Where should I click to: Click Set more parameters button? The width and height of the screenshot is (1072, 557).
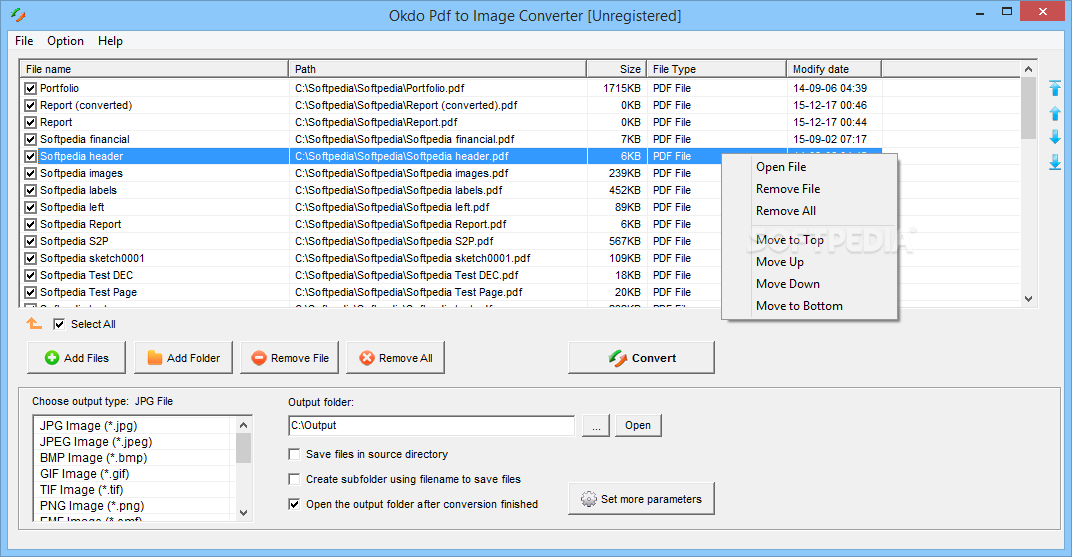coord(641,499)
